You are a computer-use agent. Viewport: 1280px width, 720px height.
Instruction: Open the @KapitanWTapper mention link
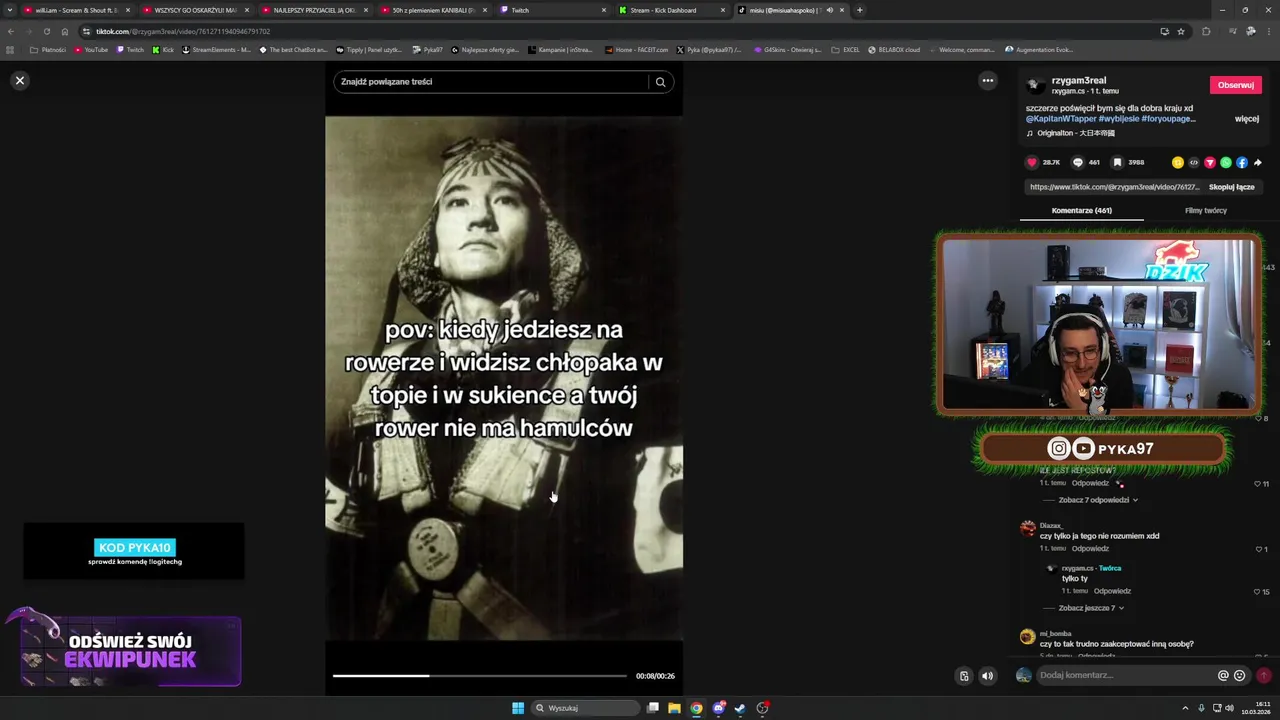[x=1061, y=119]
